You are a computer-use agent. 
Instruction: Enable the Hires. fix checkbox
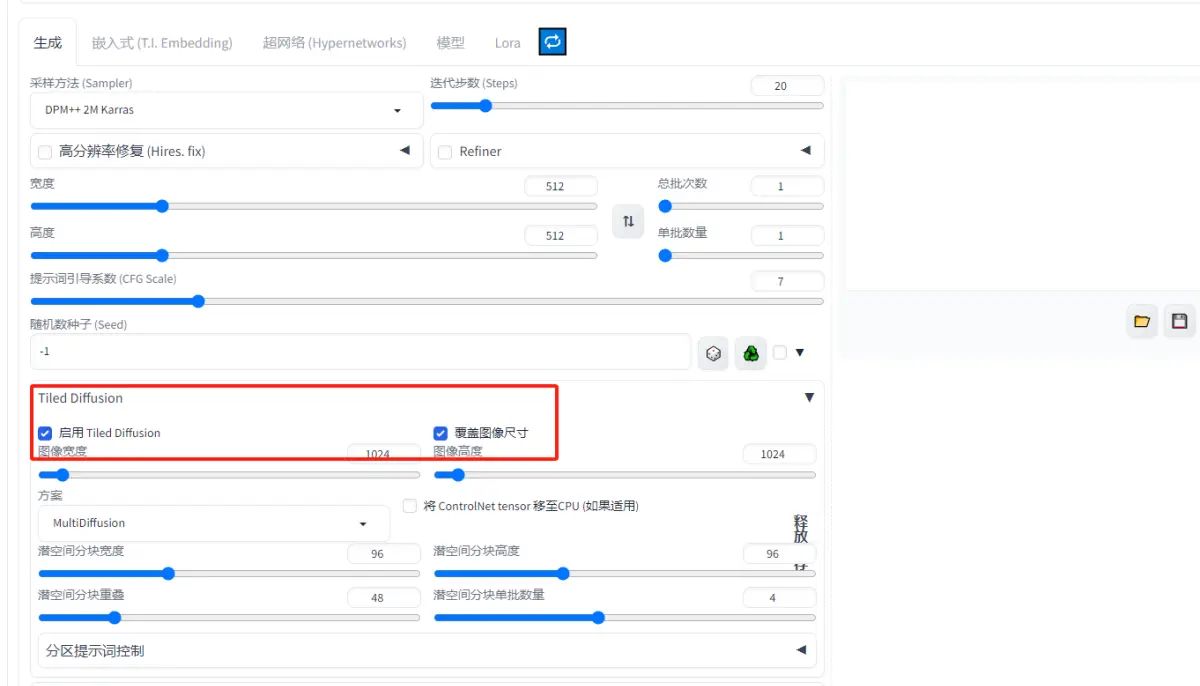click(45, 152)
